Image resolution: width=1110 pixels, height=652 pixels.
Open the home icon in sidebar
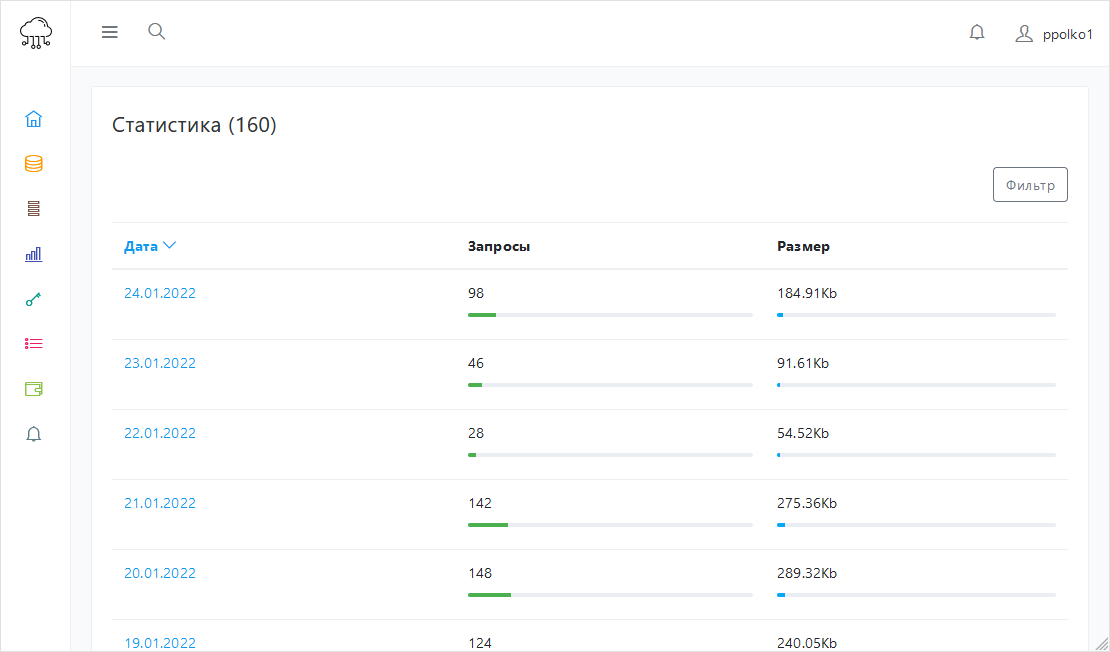34,119
